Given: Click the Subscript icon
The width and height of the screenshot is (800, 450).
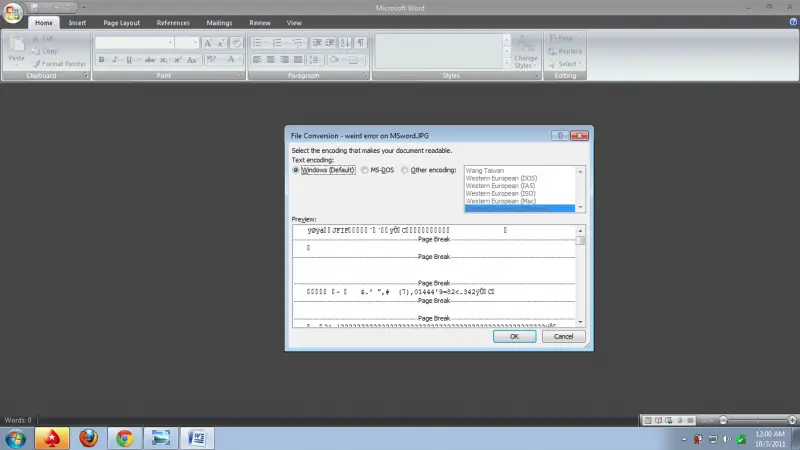Looking at the screenshot, I should 163,60.
